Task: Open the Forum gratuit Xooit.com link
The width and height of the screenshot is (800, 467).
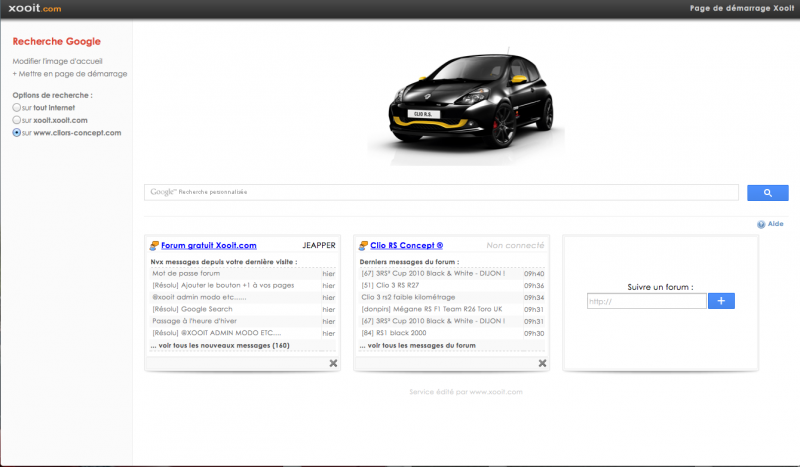Action: pos(209,245)
